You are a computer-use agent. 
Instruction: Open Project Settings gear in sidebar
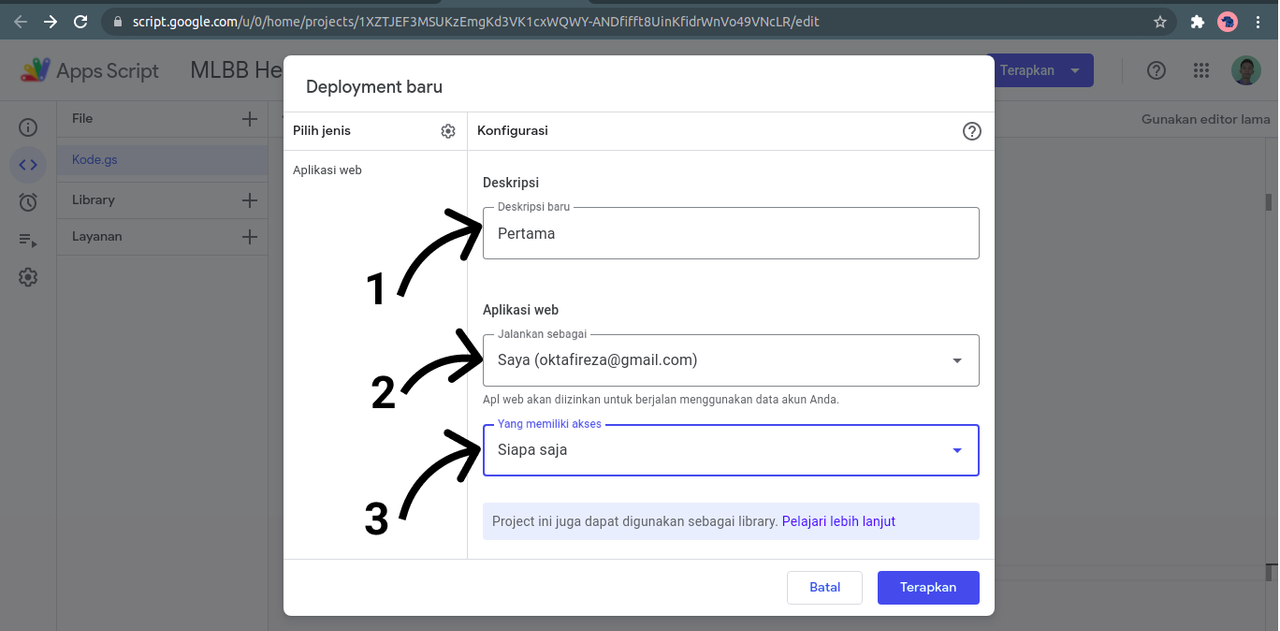click(x=28, y=277)
